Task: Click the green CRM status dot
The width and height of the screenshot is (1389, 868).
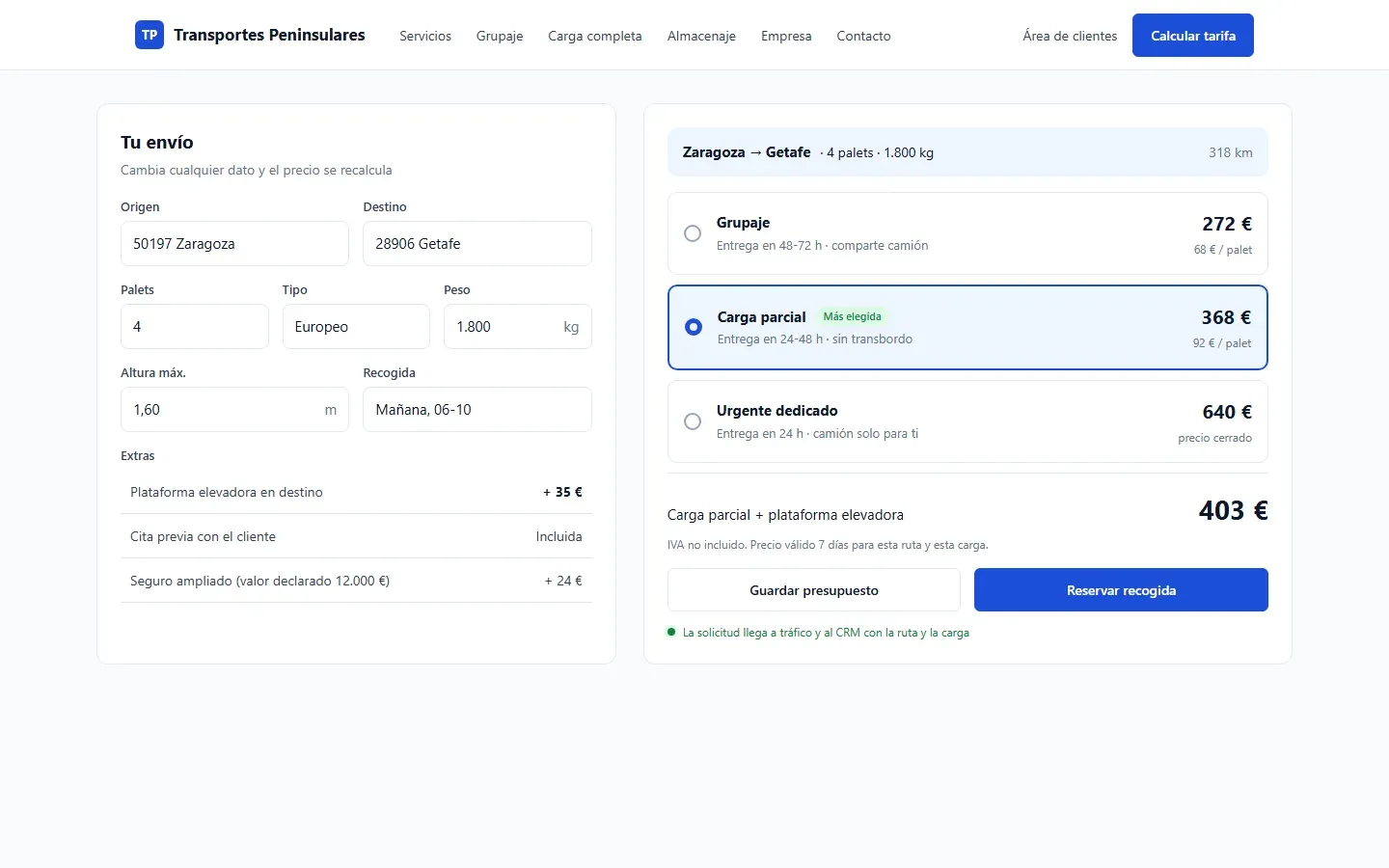Action: click(671, 632)
